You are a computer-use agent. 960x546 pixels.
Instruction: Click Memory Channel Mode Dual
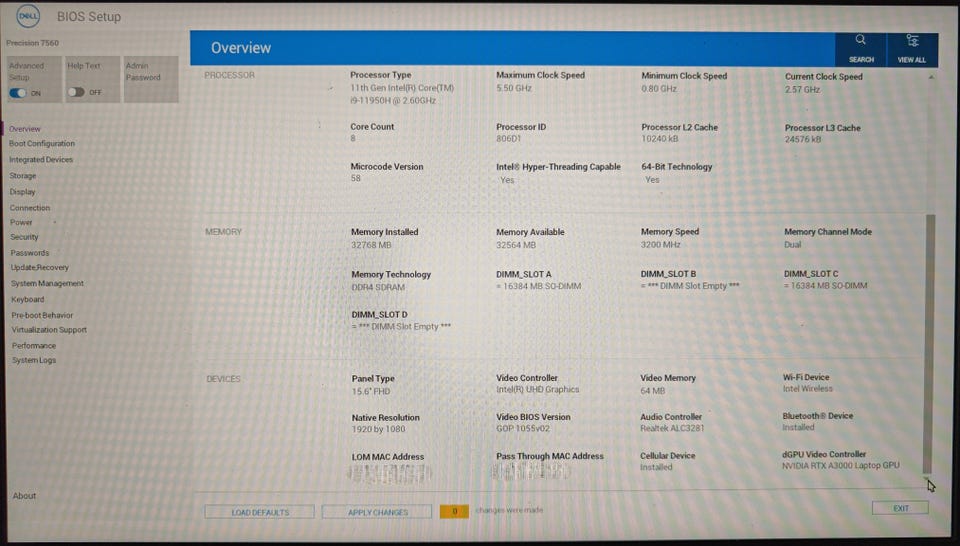[792, 244]
